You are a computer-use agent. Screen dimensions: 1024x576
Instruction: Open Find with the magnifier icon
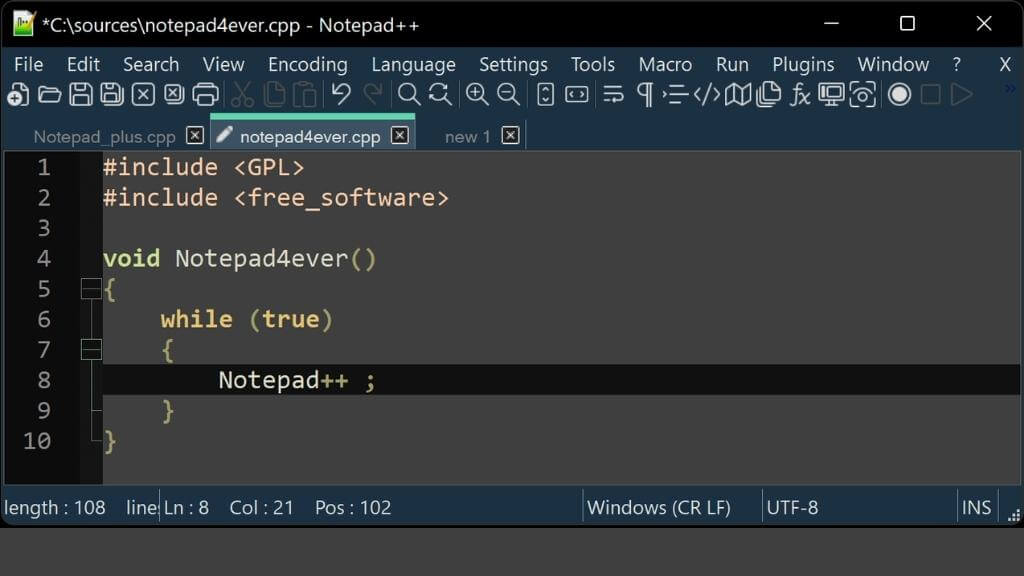[x=409, y=95]
